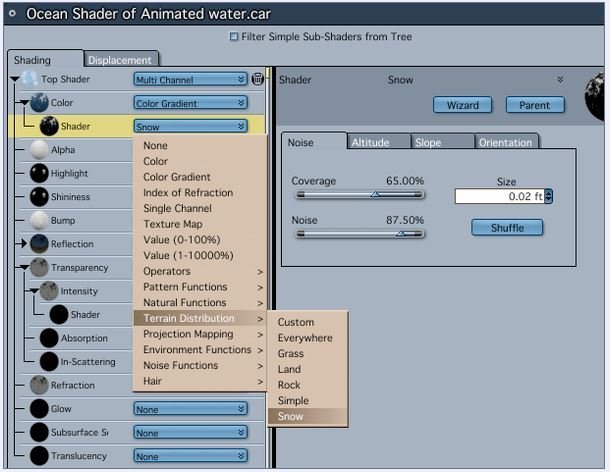Viewport: 610px width, 472px height.
Task: Click the Translucency sphere icon
Action: coord(39,456)
